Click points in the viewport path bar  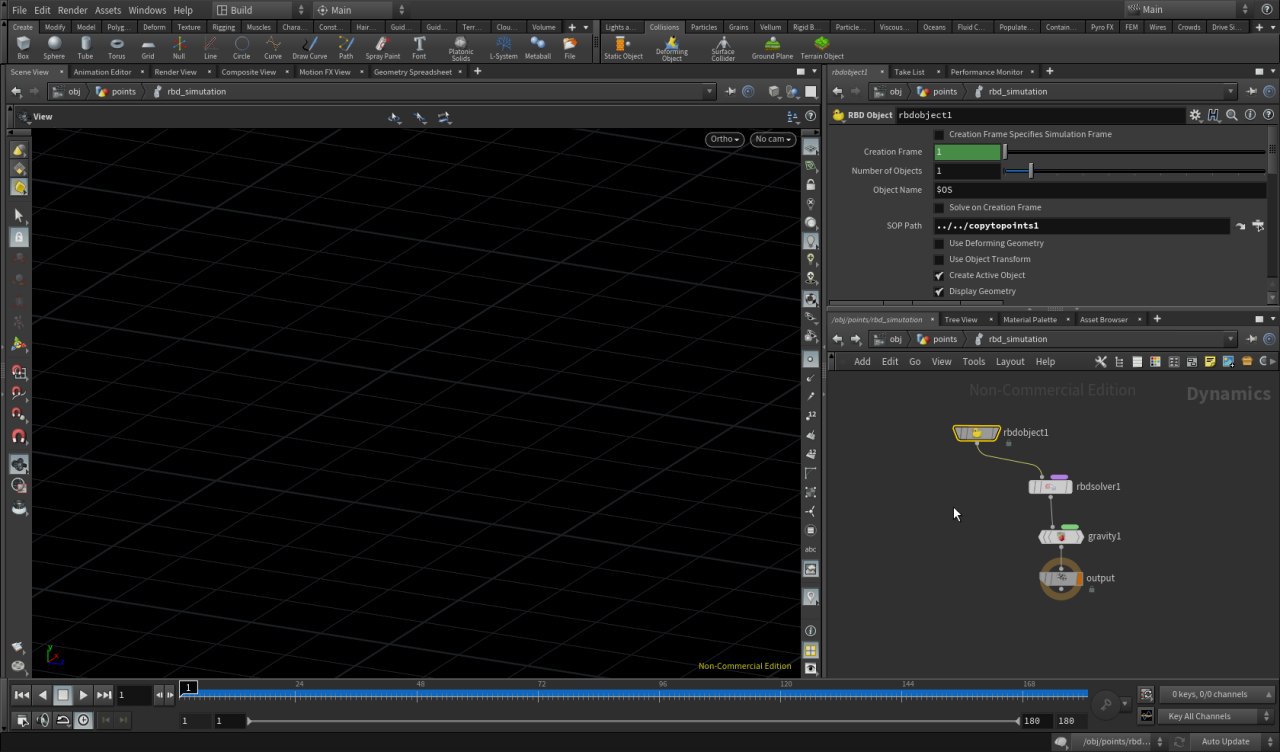point(124,92)
